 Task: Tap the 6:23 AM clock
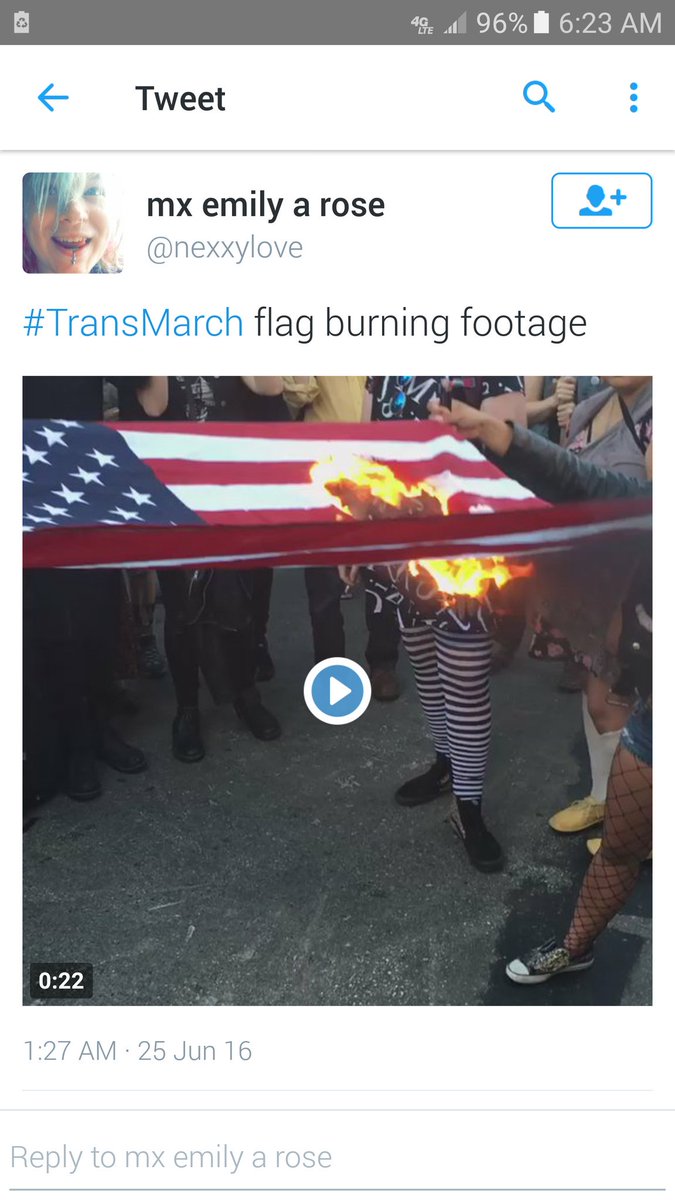pyautogui.click(x=610, y=23)
